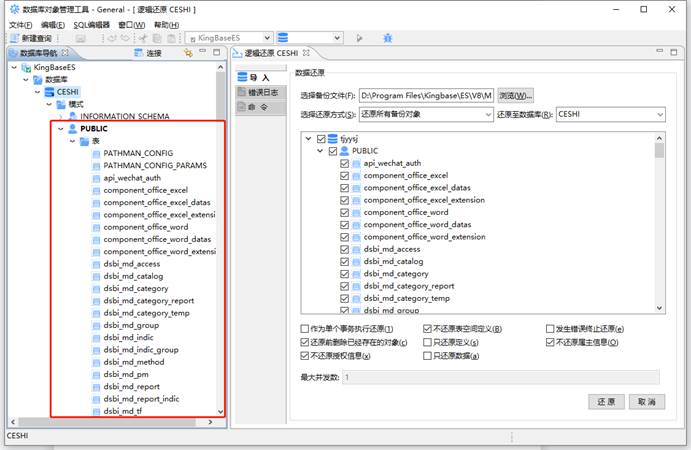This screenshot has width=691, height=450.
Task: Toggle 还原前删除已经存在的对象 checkbox
Action: 305,342
